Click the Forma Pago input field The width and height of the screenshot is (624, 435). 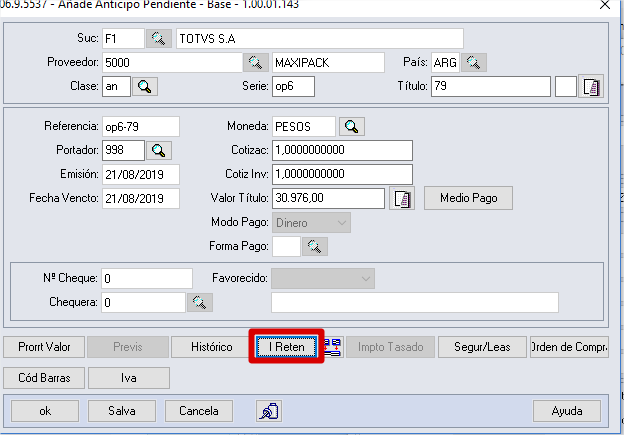(286, 246)
